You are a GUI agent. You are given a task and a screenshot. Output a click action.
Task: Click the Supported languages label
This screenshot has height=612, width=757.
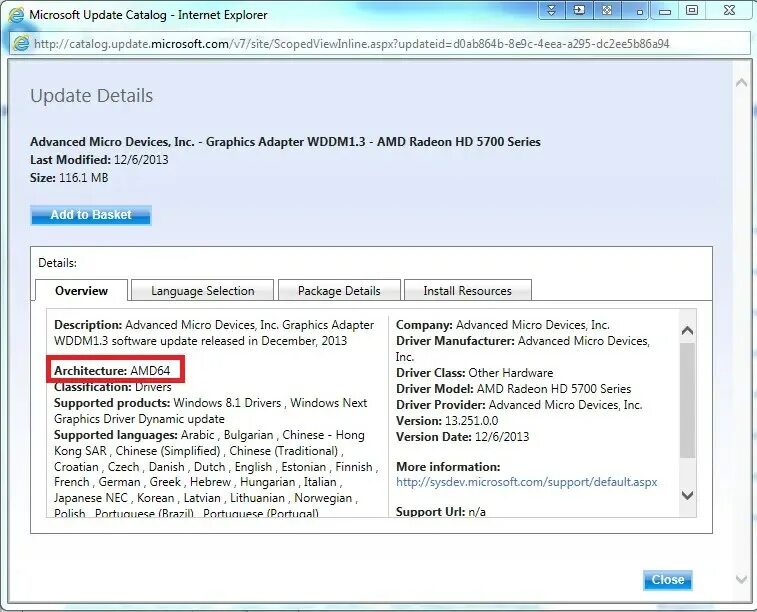115,435
